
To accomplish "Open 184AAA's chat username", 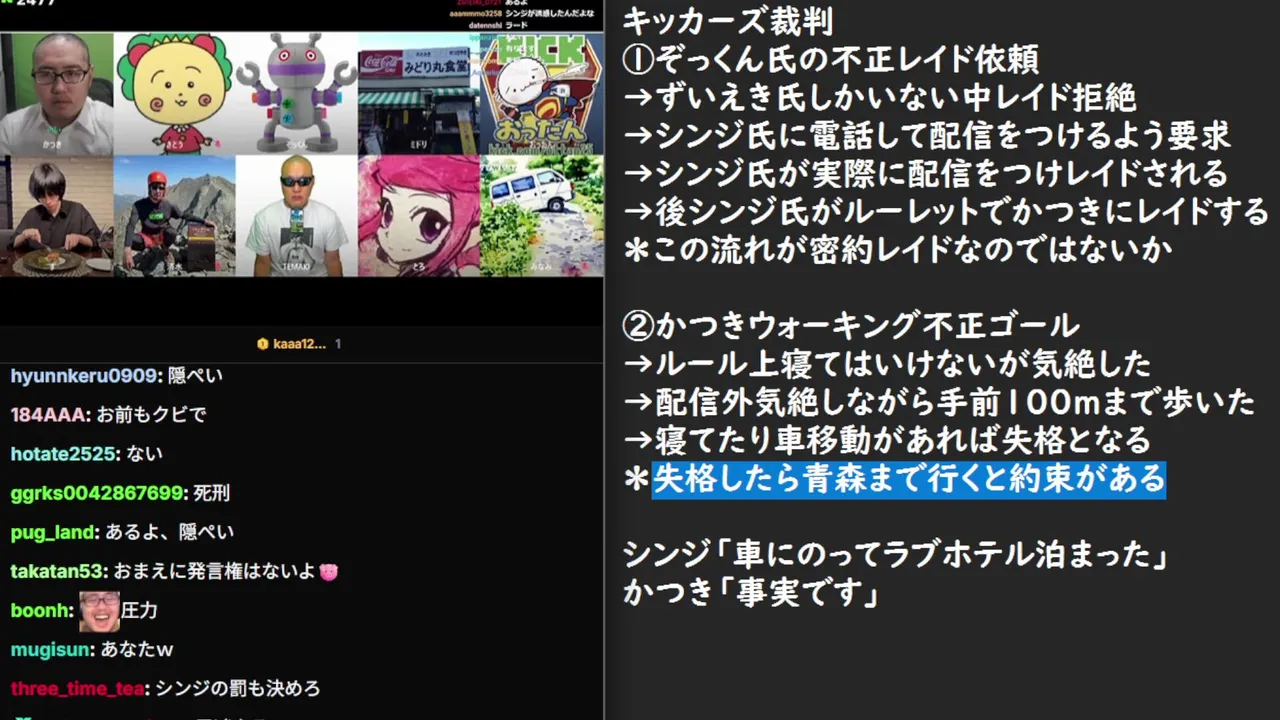I will click(x=50, y=415).
